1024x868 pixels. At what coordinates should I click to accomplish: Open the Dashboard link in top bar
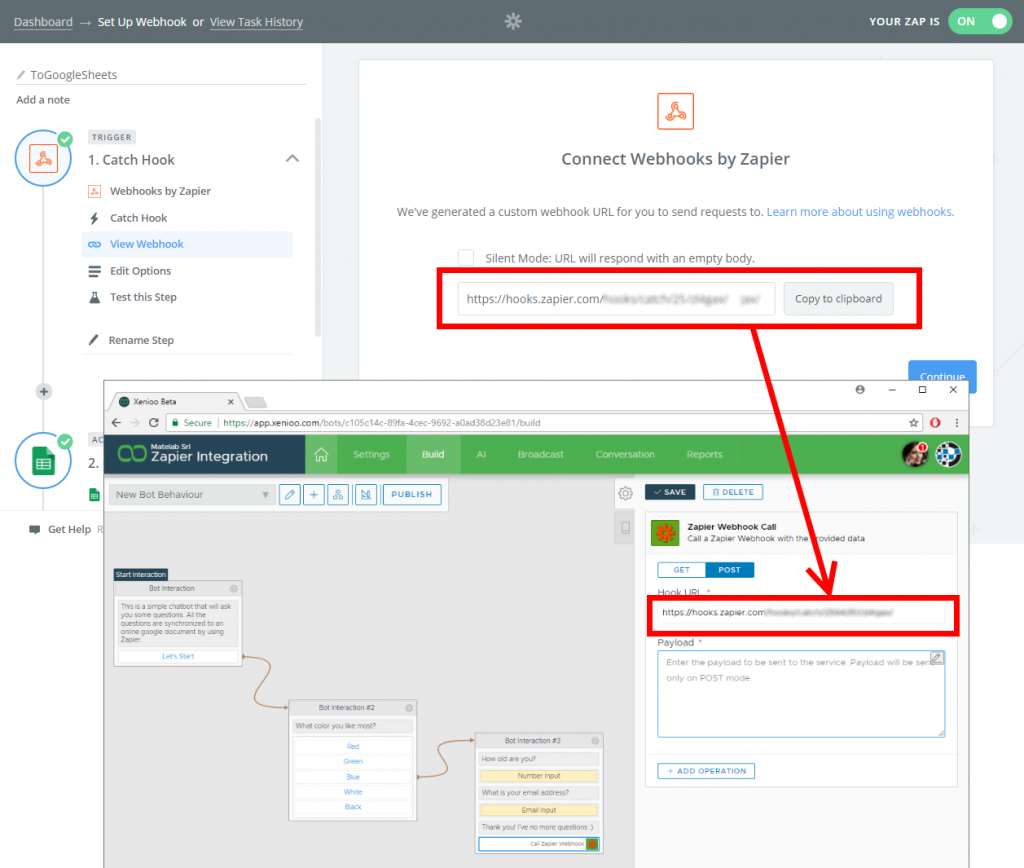click(x=43, y=22)
